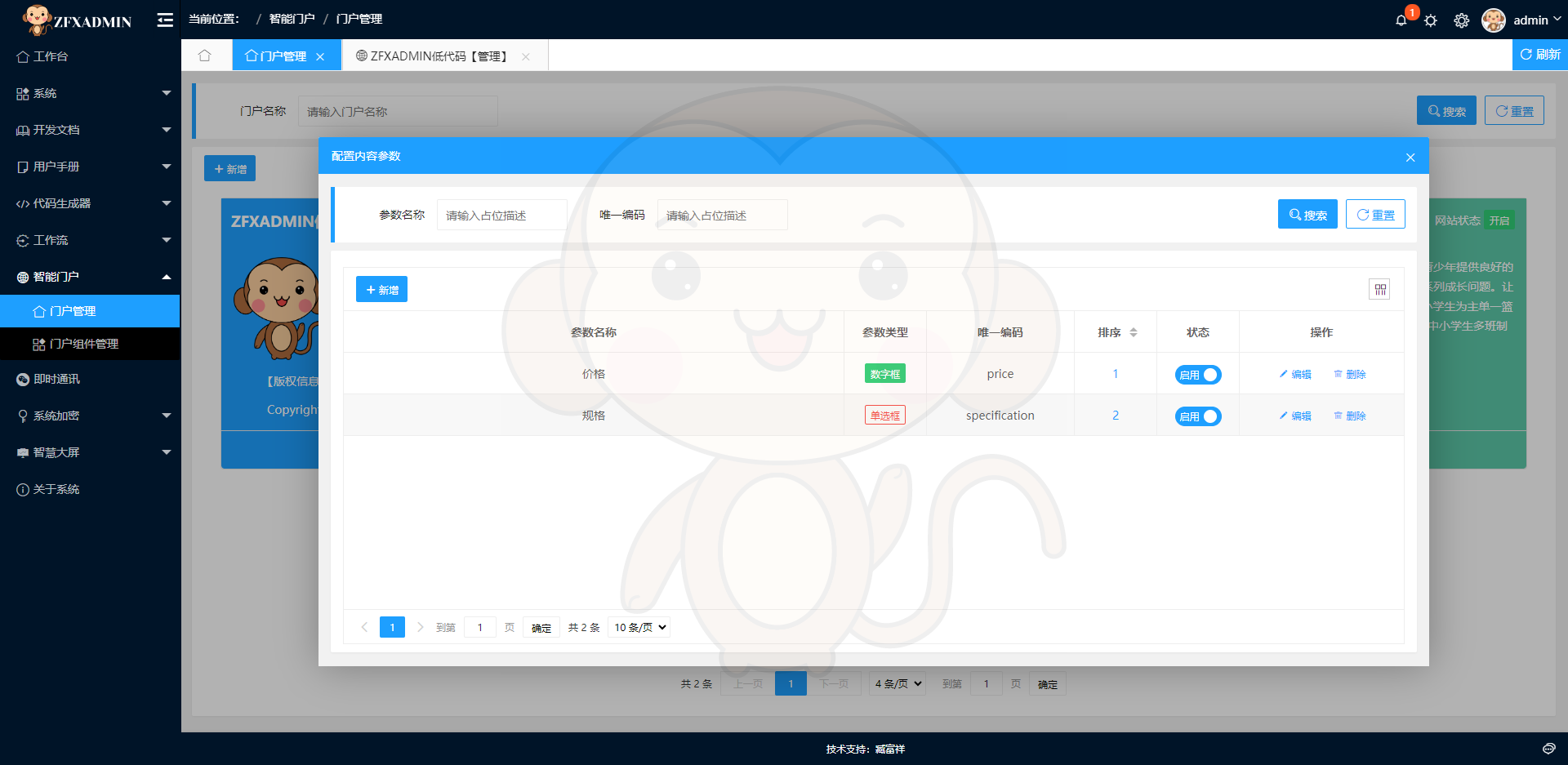The image size is (1568, 765).
Task: Open 门户组件管理 in the sidebar
Action: point(90,344)
